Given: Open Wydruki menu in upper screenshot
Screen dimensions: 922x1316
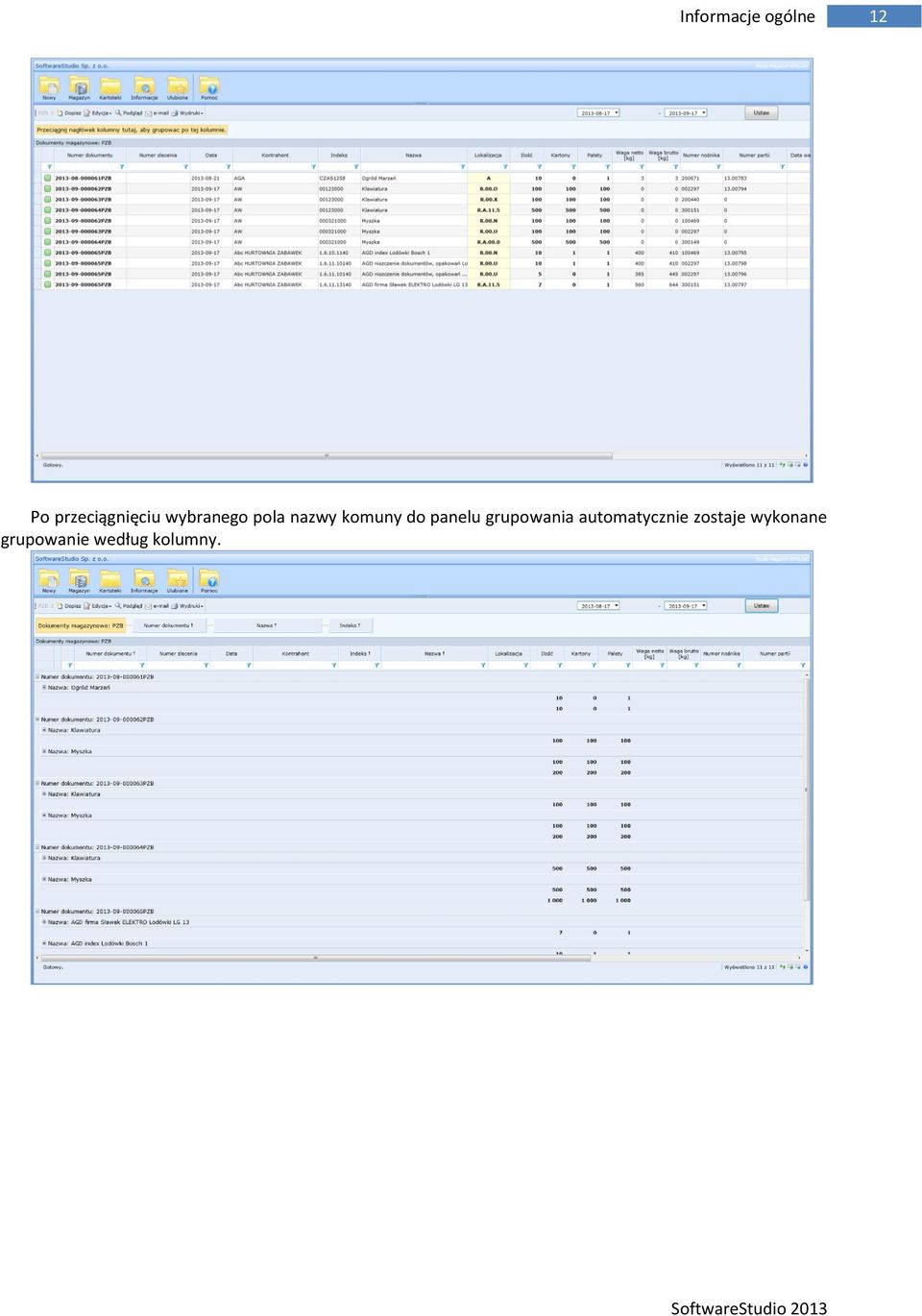Looking at the screenshot, I should coord(188,113).
